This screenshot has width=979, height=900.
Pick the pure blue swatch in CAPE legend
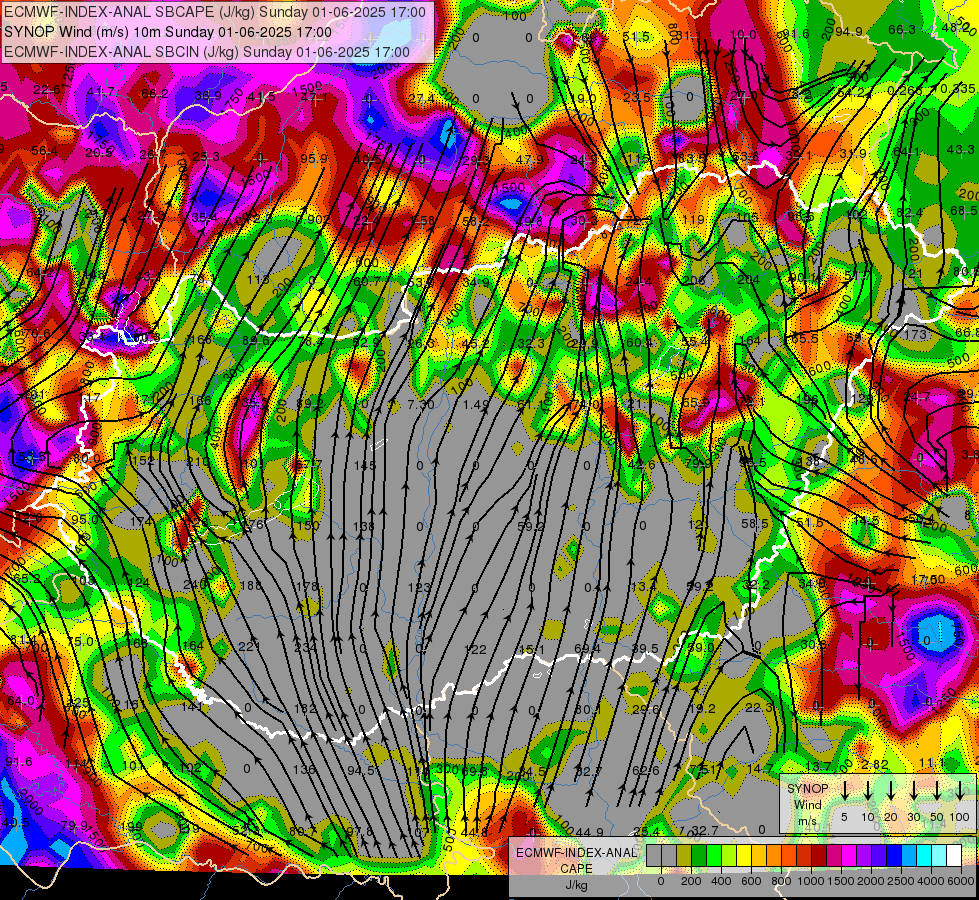click(893, 856)
